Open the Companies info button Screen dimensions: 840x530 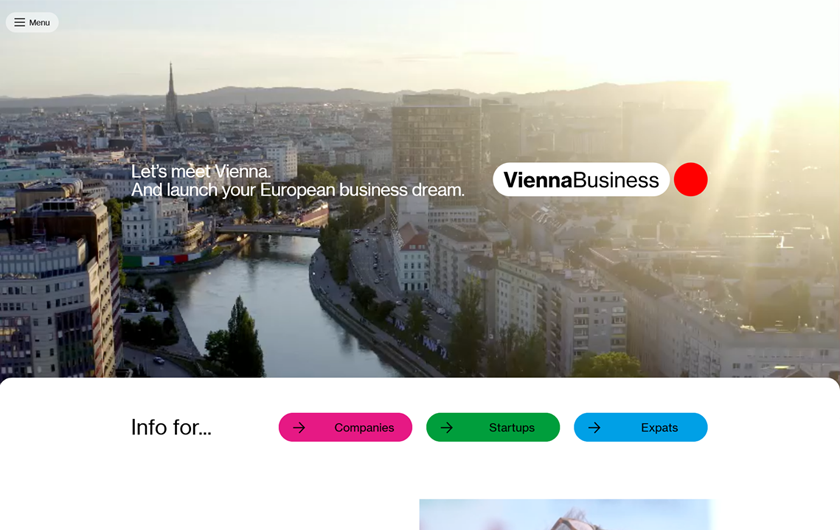346,427
